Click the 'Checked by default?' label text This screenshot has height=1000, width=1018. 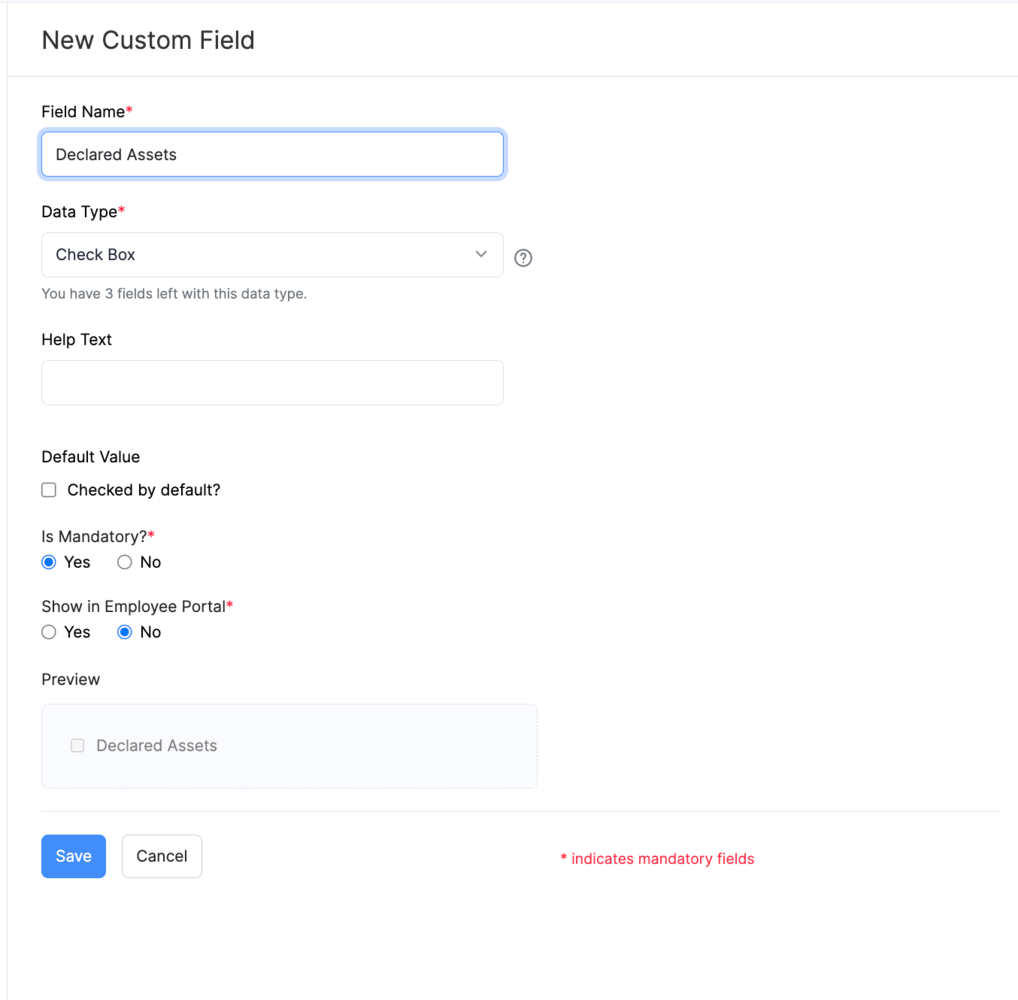[x=144, y=490]
